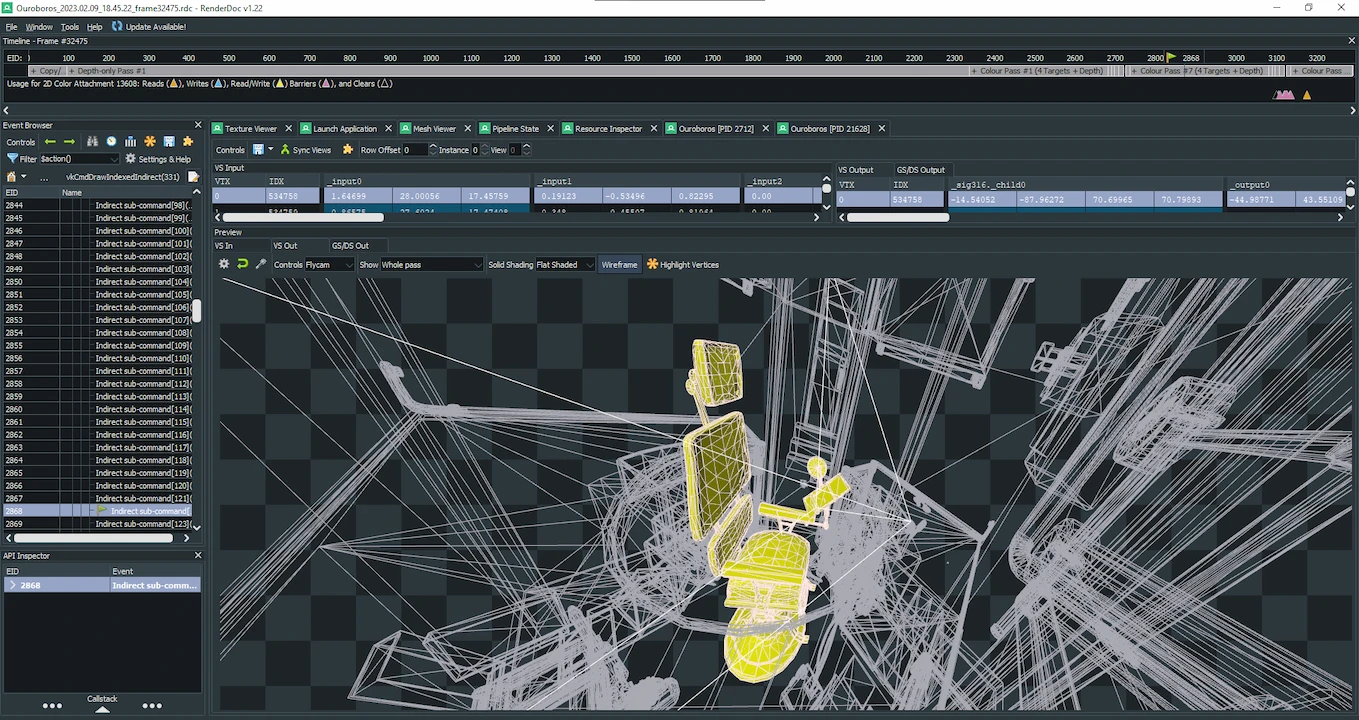Close the API Inspector panel
The height and width of the screenshot is (720, 1359).
pos(197,556)
